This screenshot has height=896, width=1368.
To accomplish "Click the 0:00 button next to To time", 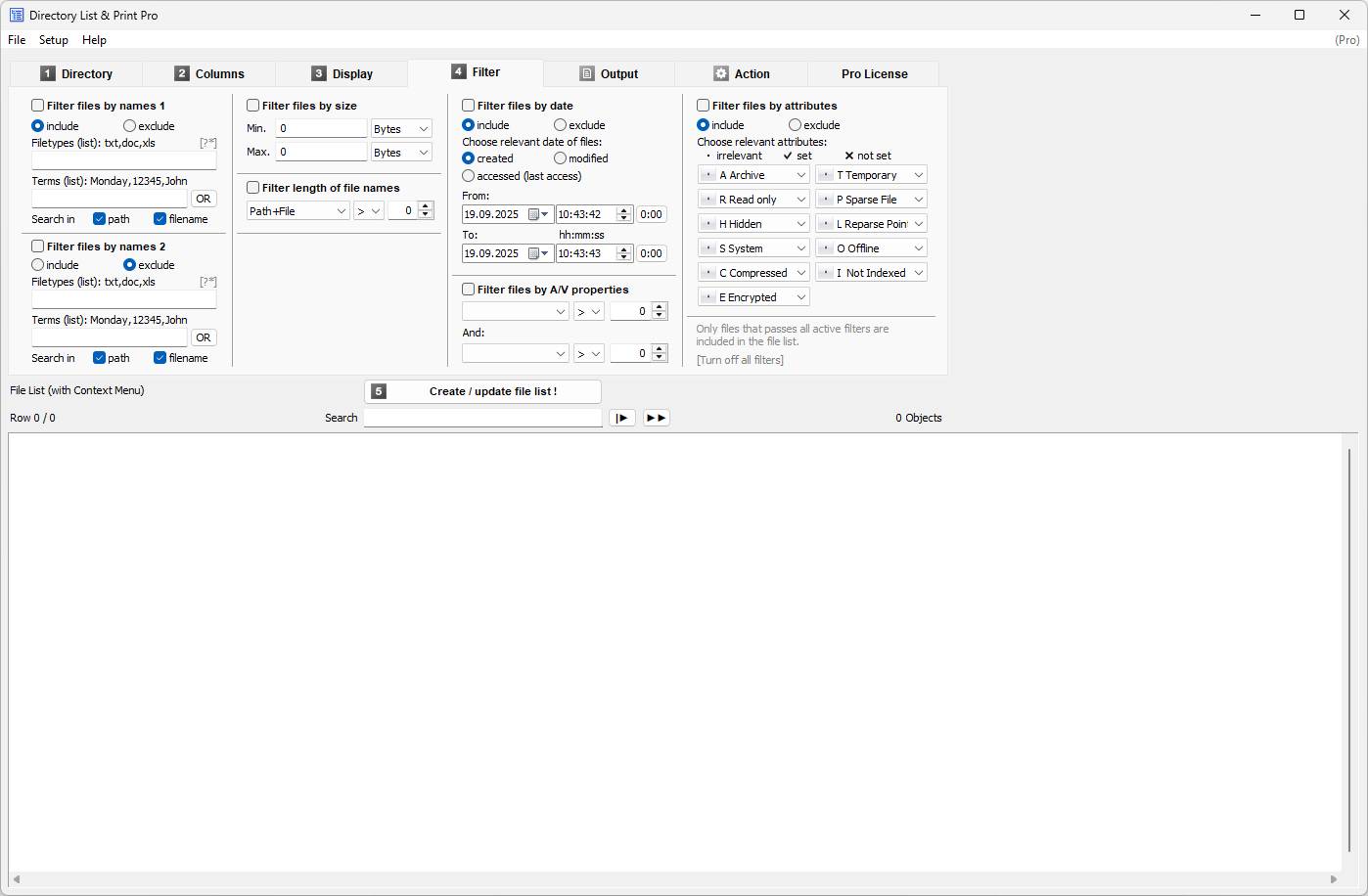I will tap(651, 253).
